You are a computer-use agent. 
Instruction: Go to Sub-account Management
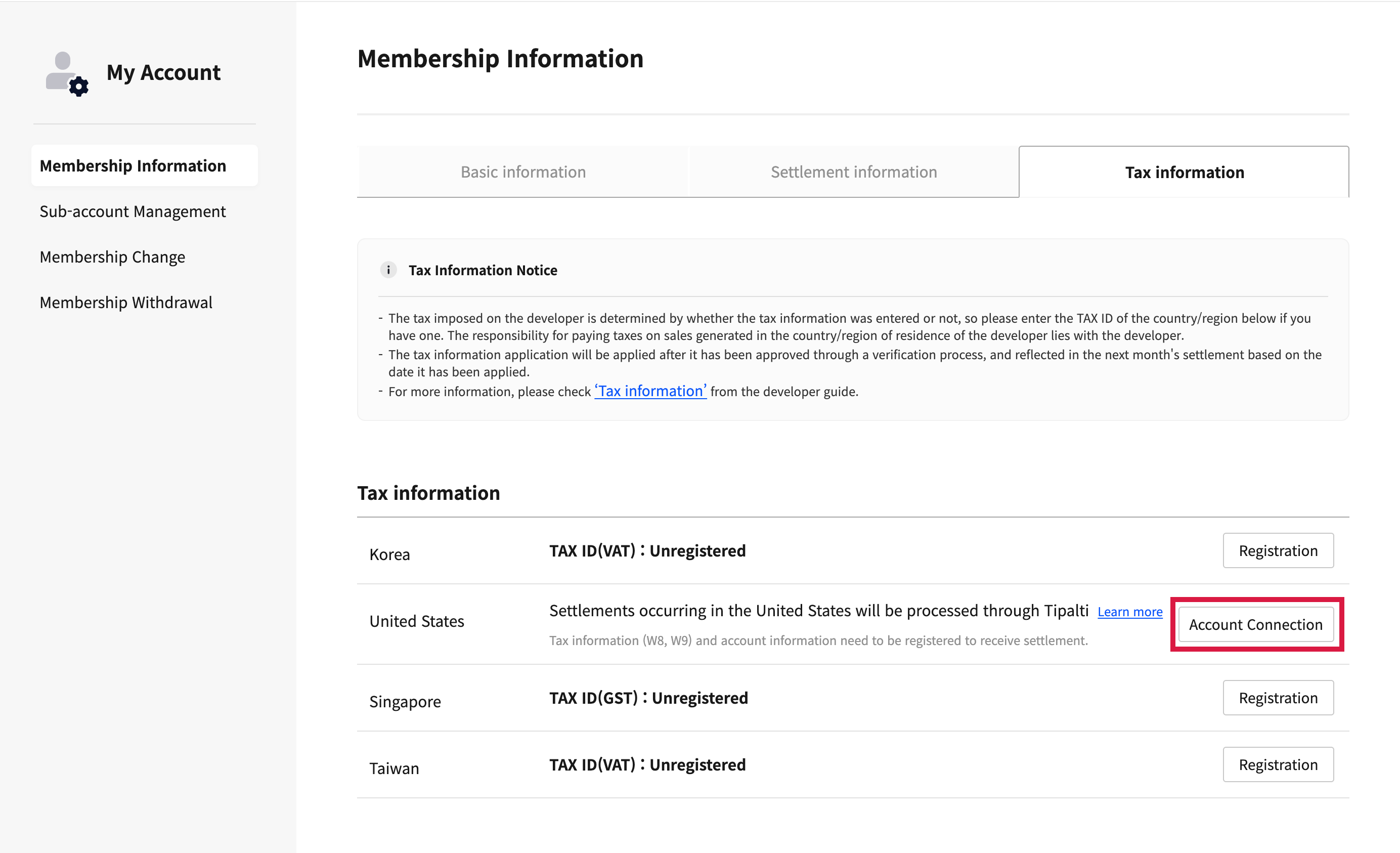pyautogui.click(x=133, y=211)
